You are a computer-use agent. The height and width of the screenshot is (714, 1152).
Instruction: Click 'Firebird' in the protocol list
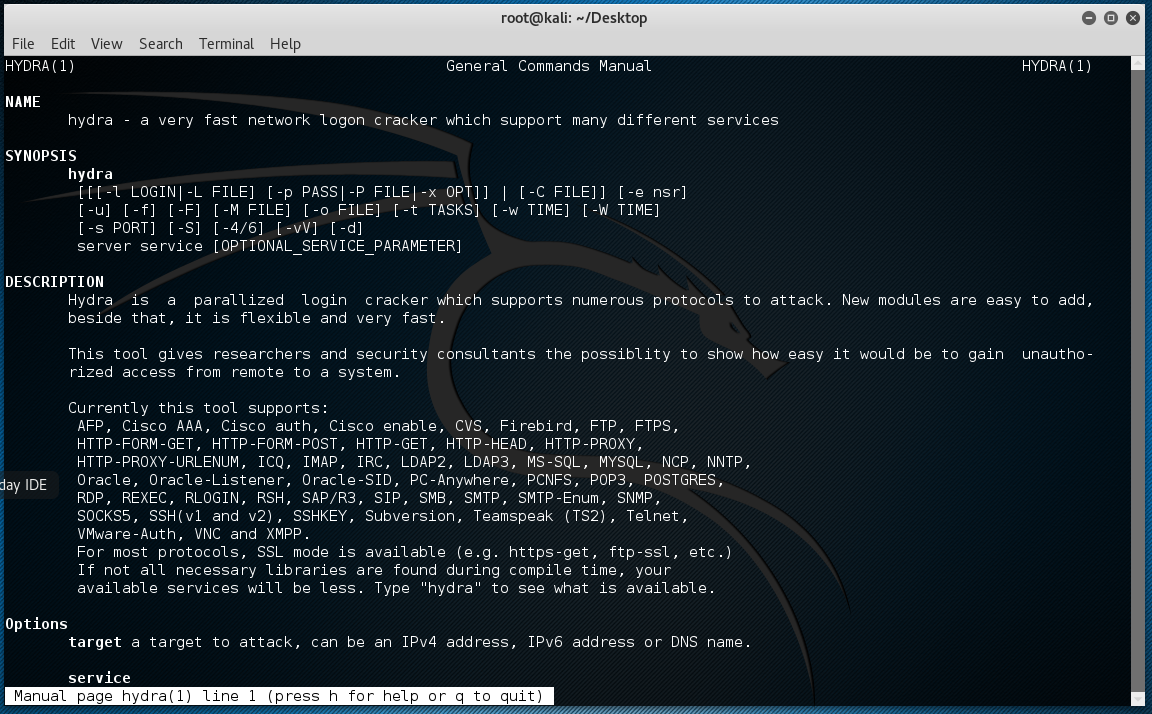coord(536,426)
